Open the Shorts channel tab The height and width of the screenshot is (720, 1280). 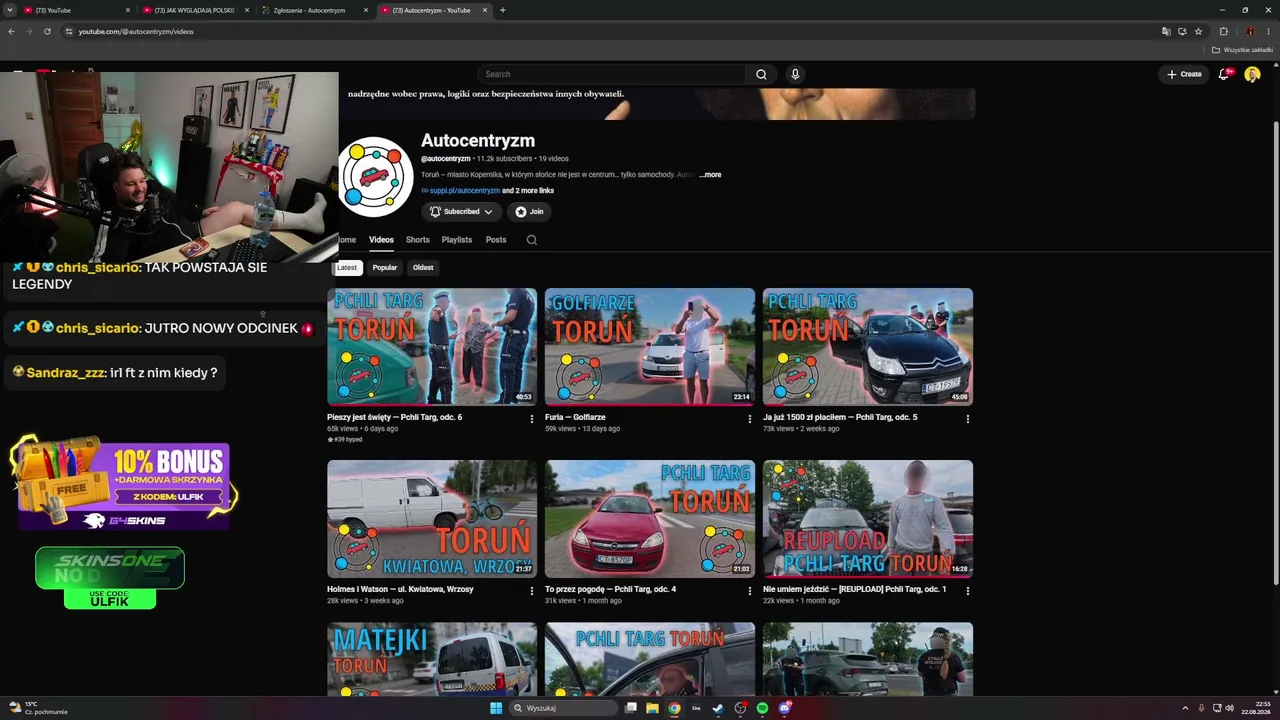418,240
